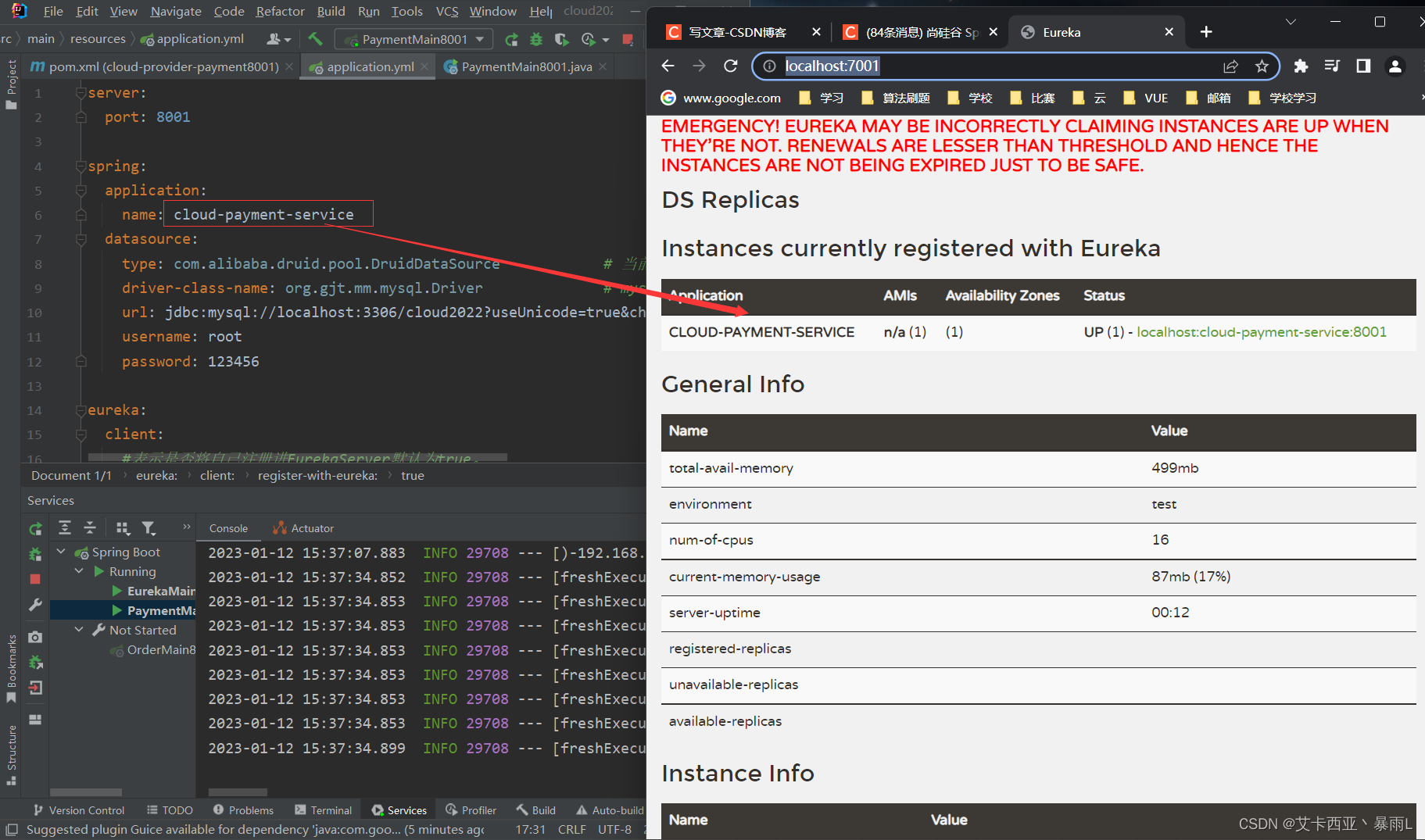Open the www.google.com bookmark
The image size is (1425, 840).
tap(721, 98)
